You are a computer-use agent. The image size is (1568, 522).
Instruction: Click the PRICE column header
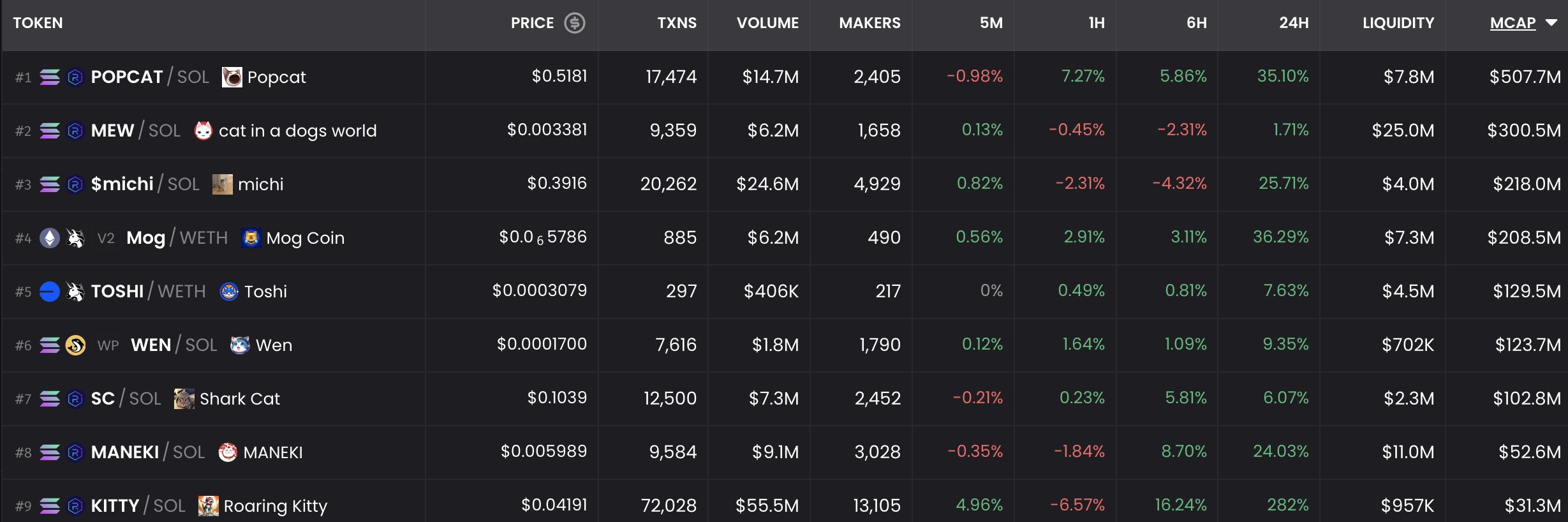click(532, 23)
